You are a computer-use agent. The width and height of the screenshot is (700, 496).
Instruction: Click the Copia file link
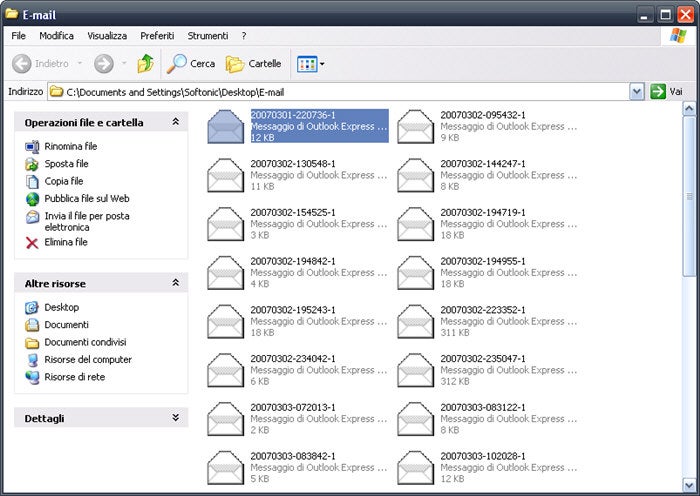click(64, 181)
